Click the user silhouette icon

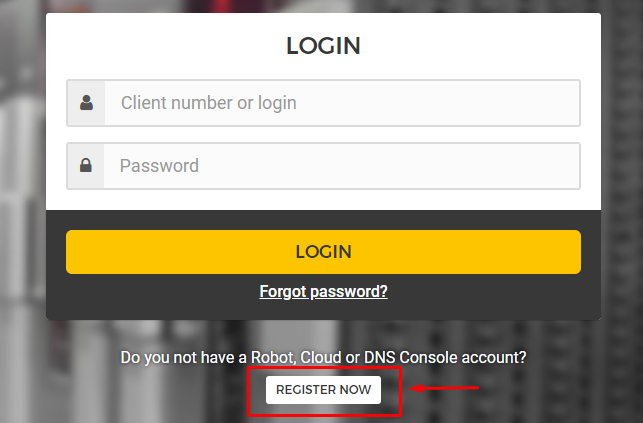86,103
